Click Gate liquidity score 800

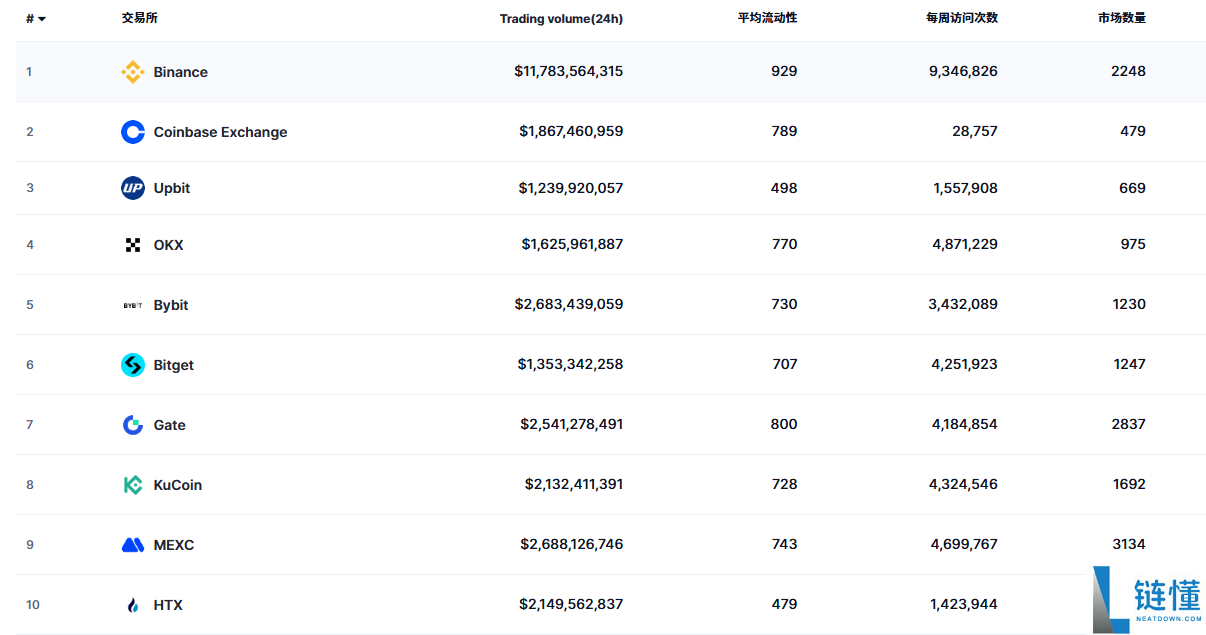tap(784, 424)
